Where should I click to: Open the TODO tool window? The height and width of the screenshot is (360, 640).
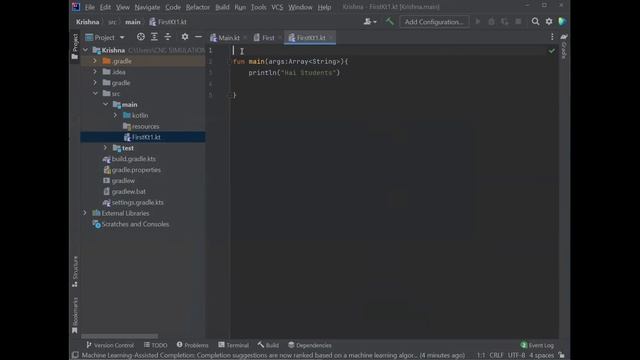pos(156,345)
